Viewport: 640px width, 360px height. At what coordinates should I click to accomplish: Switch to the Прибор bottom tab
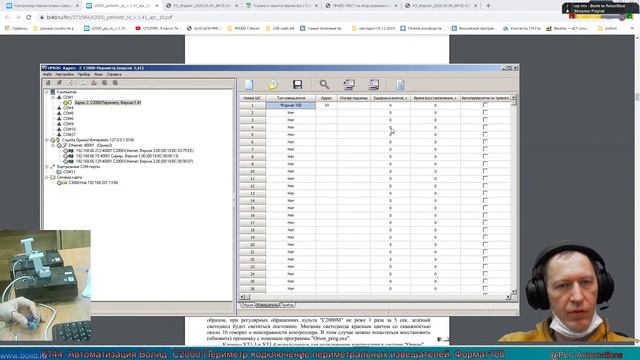287,305
